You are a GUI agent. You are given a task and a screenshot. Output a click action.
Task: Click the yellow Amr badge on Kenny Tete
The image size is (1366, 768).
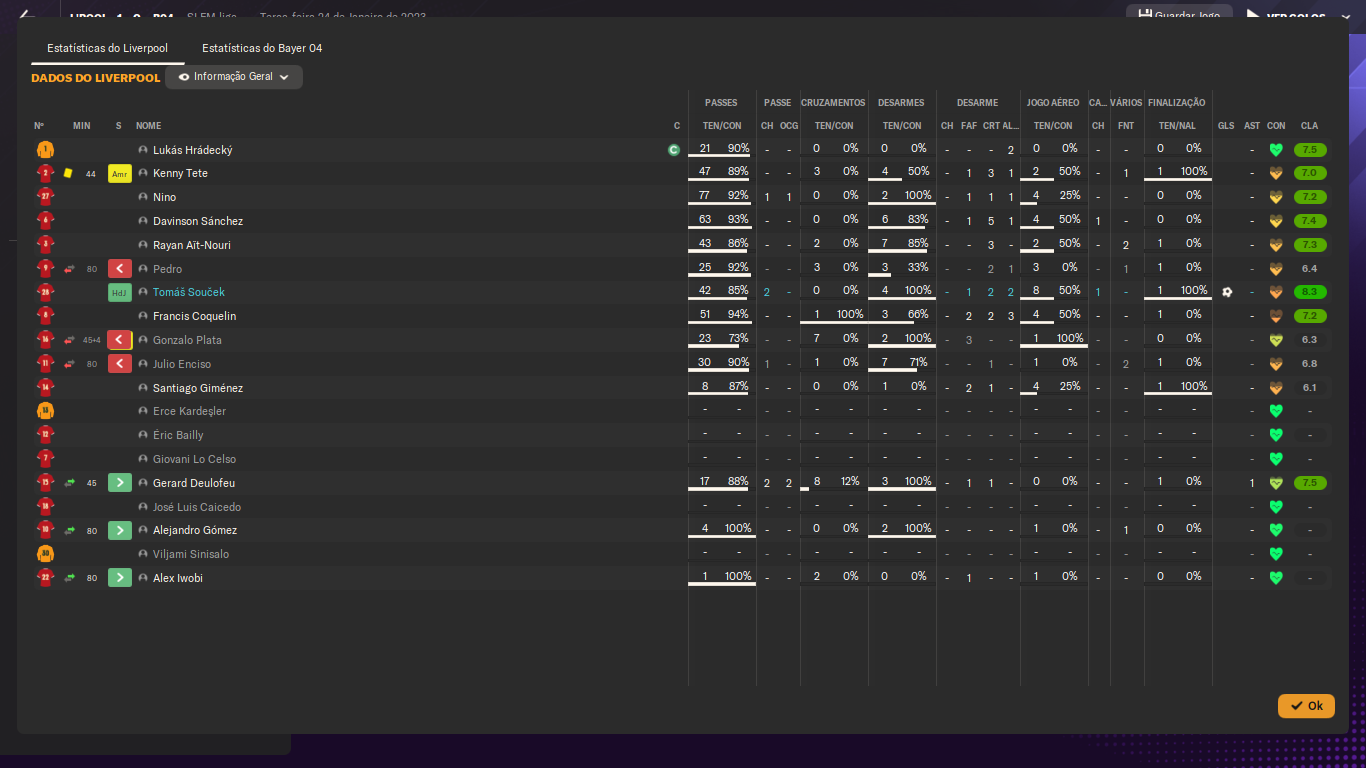[120, 174]
